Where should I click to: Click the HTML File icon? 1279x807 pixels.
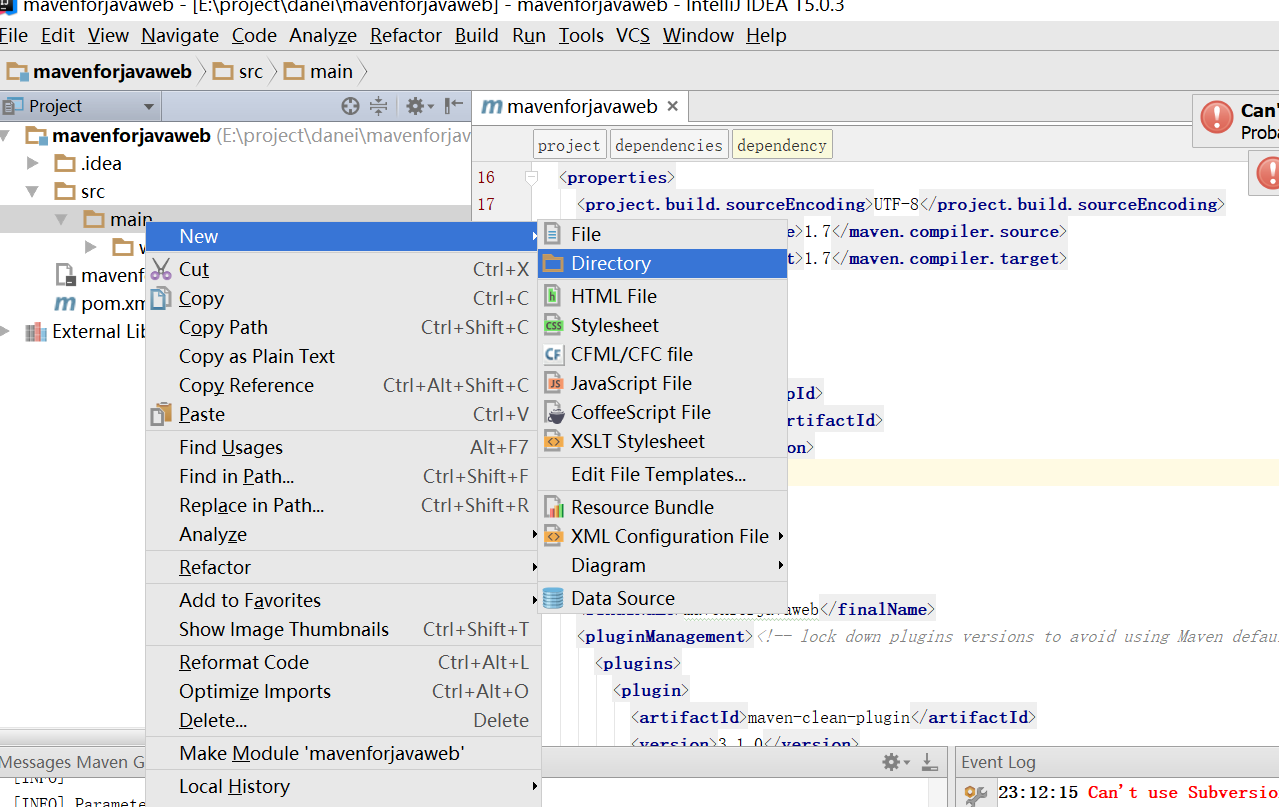tap(553, 296)
